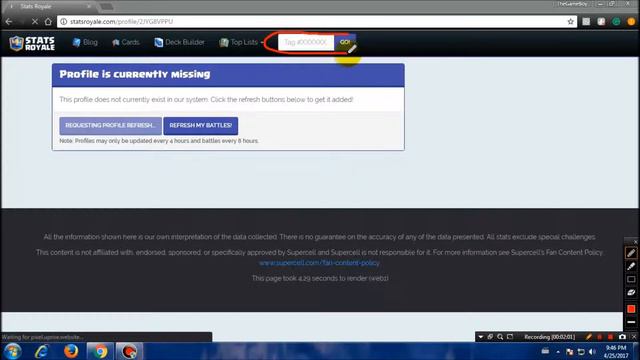640x360 pixels.
Task: Click the 'This profile does not currently exist' message
Action: click(x=206, y=100)
